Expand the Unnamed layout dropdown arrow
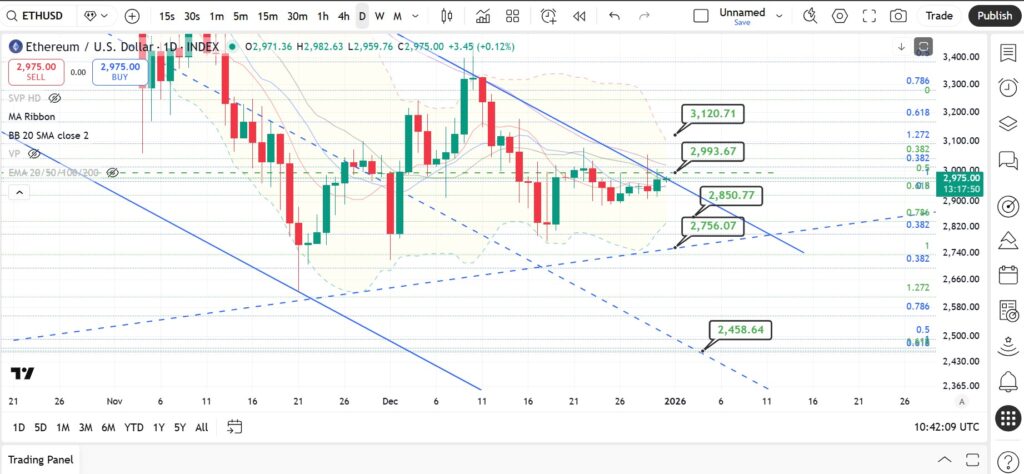 point(778,16)
